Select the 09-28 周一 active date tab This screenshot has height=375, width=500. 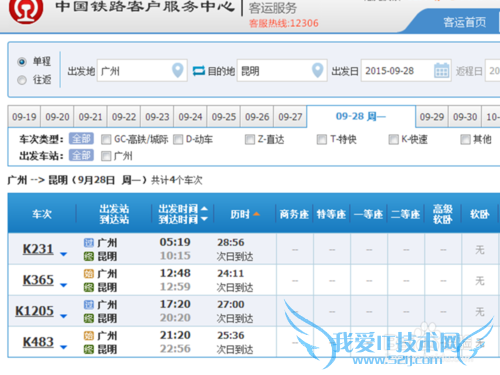click(x=361, y=116)
